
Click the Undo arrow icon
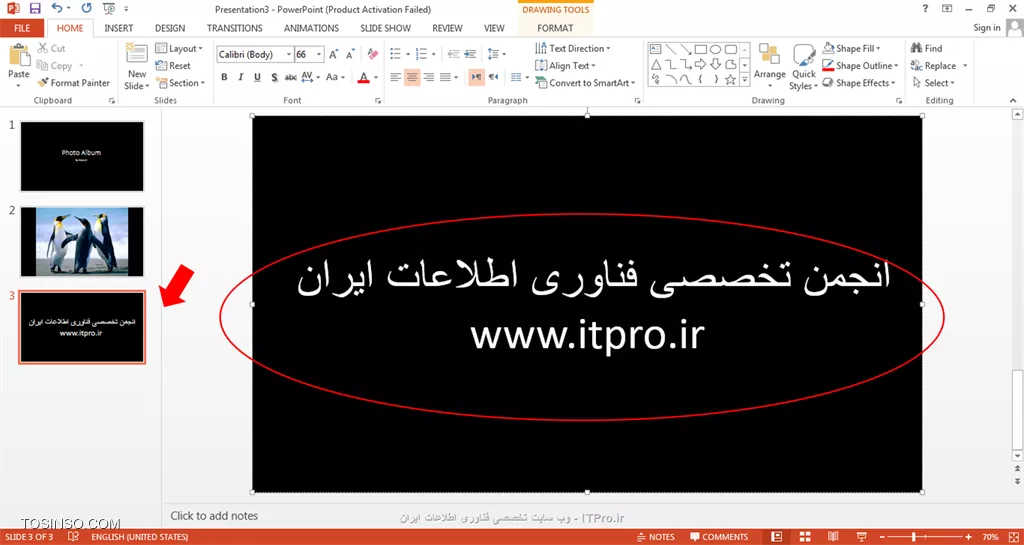tap(57, 9)
